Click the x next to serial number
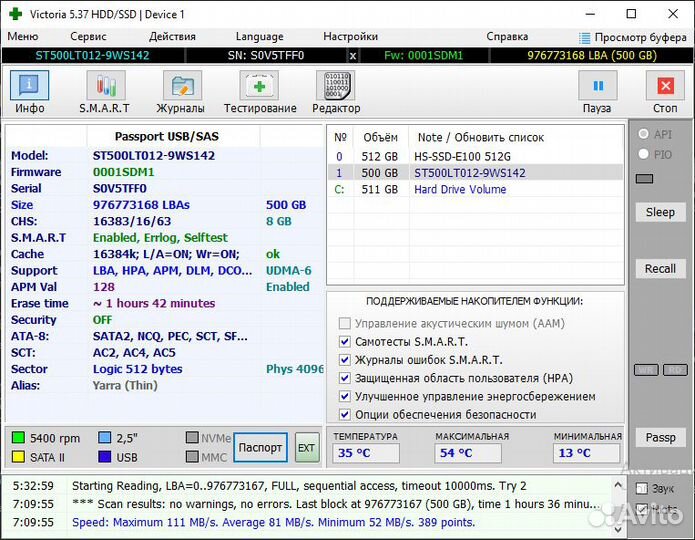Image resolution: width=695 pixels, height=540 pixels. (352, 56)
